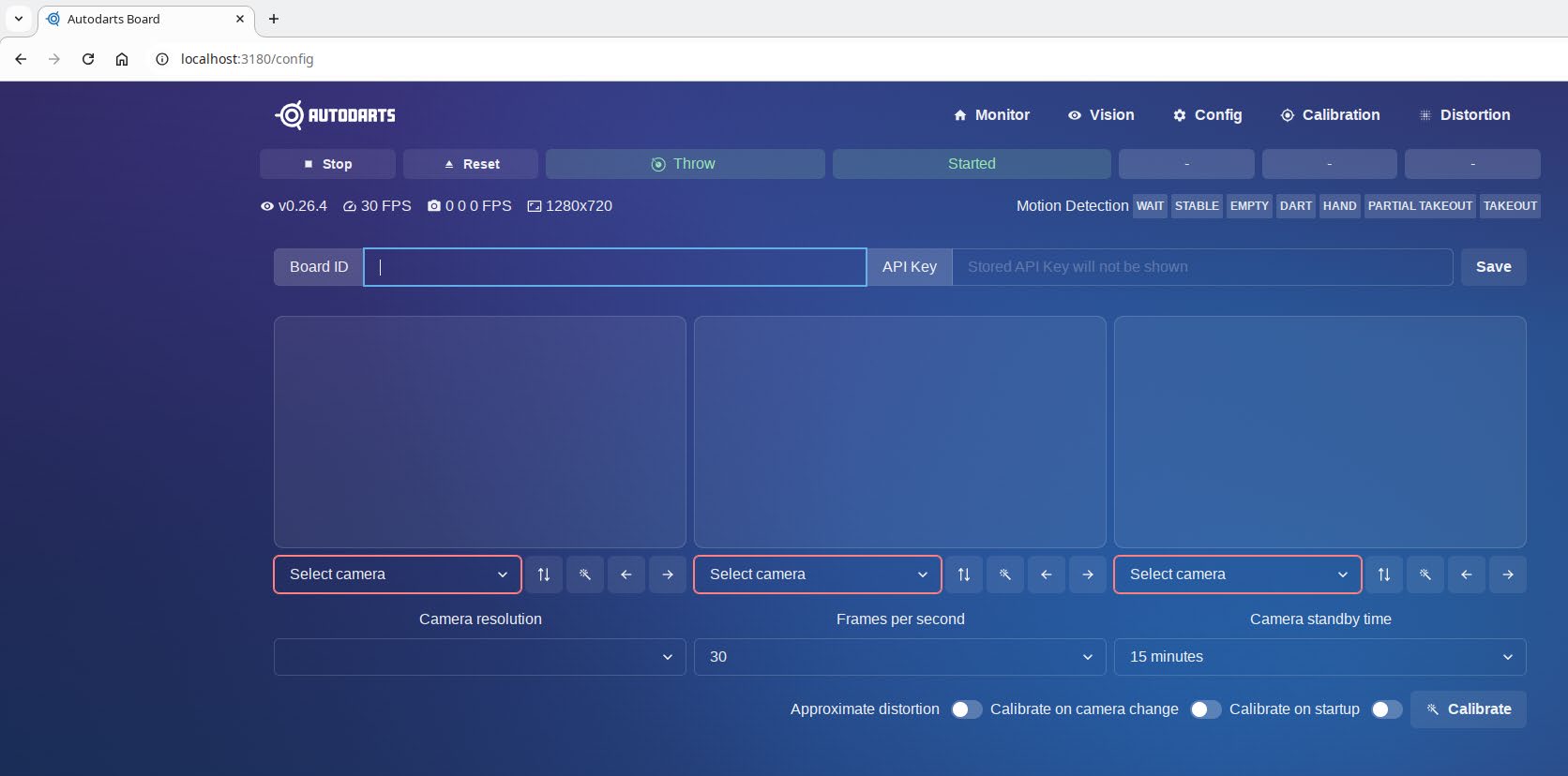1568x776 pixels.
Task: Expand the Camera resolution dropdown
Action: (480, 657)
